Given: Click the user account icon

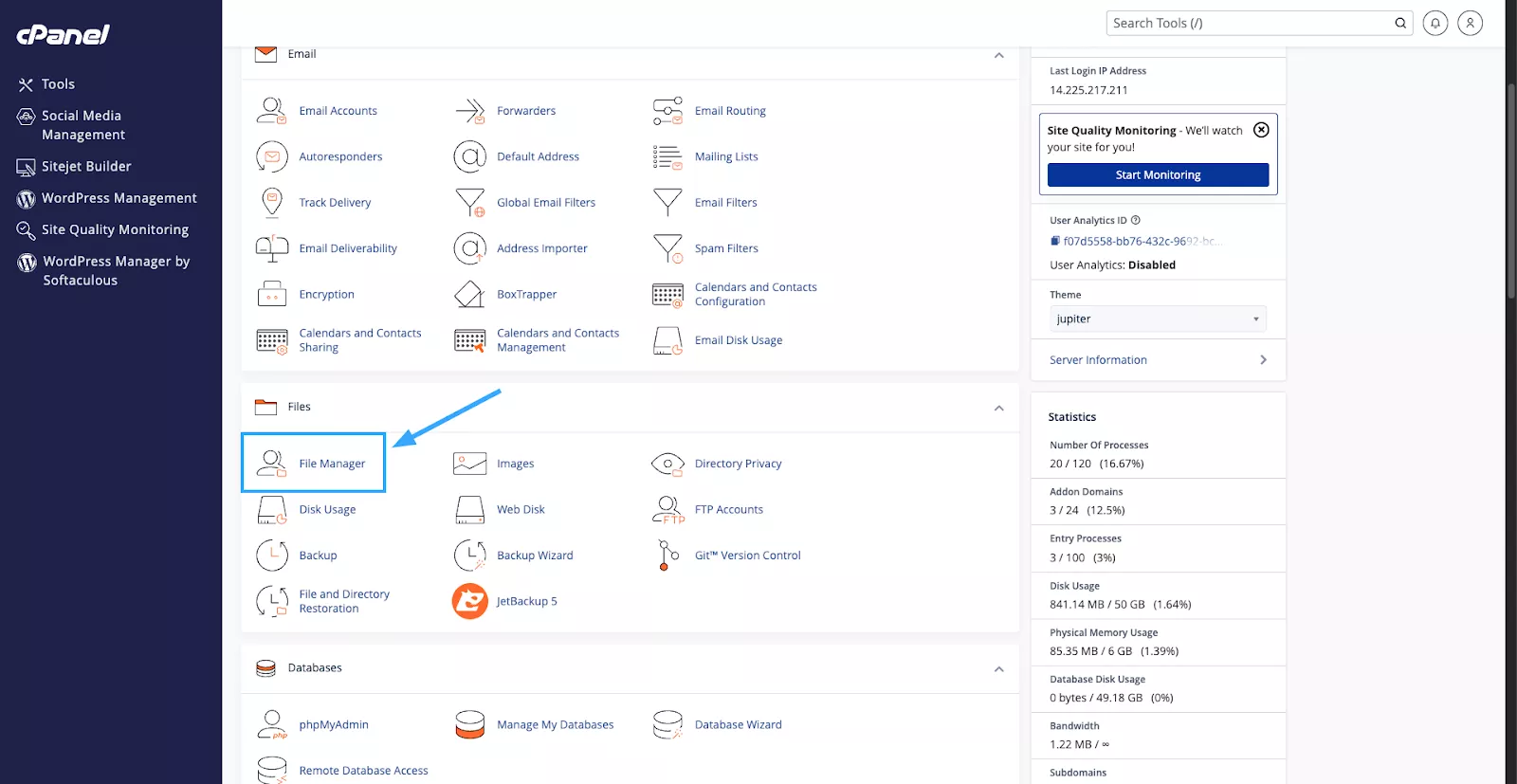Looking at the screenshot, I should coord(1470,23).
